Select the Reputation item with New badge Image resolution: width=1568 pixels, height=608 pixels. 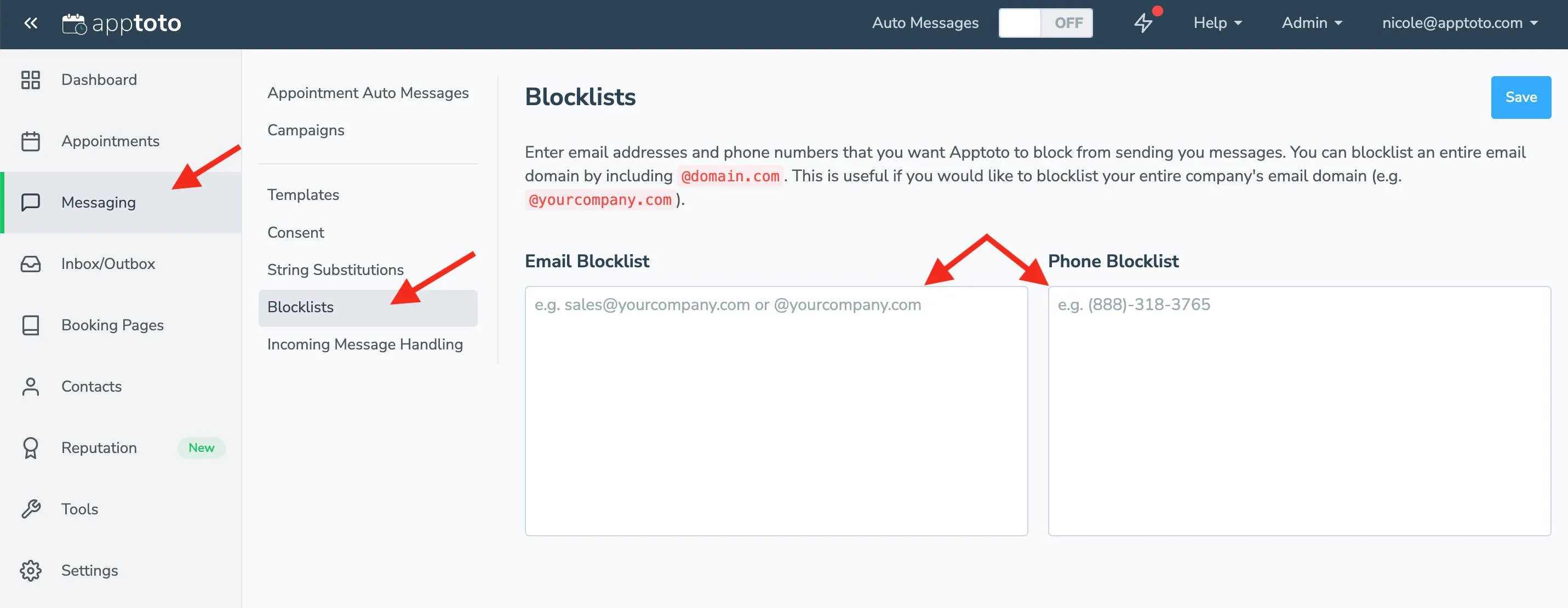99,448
